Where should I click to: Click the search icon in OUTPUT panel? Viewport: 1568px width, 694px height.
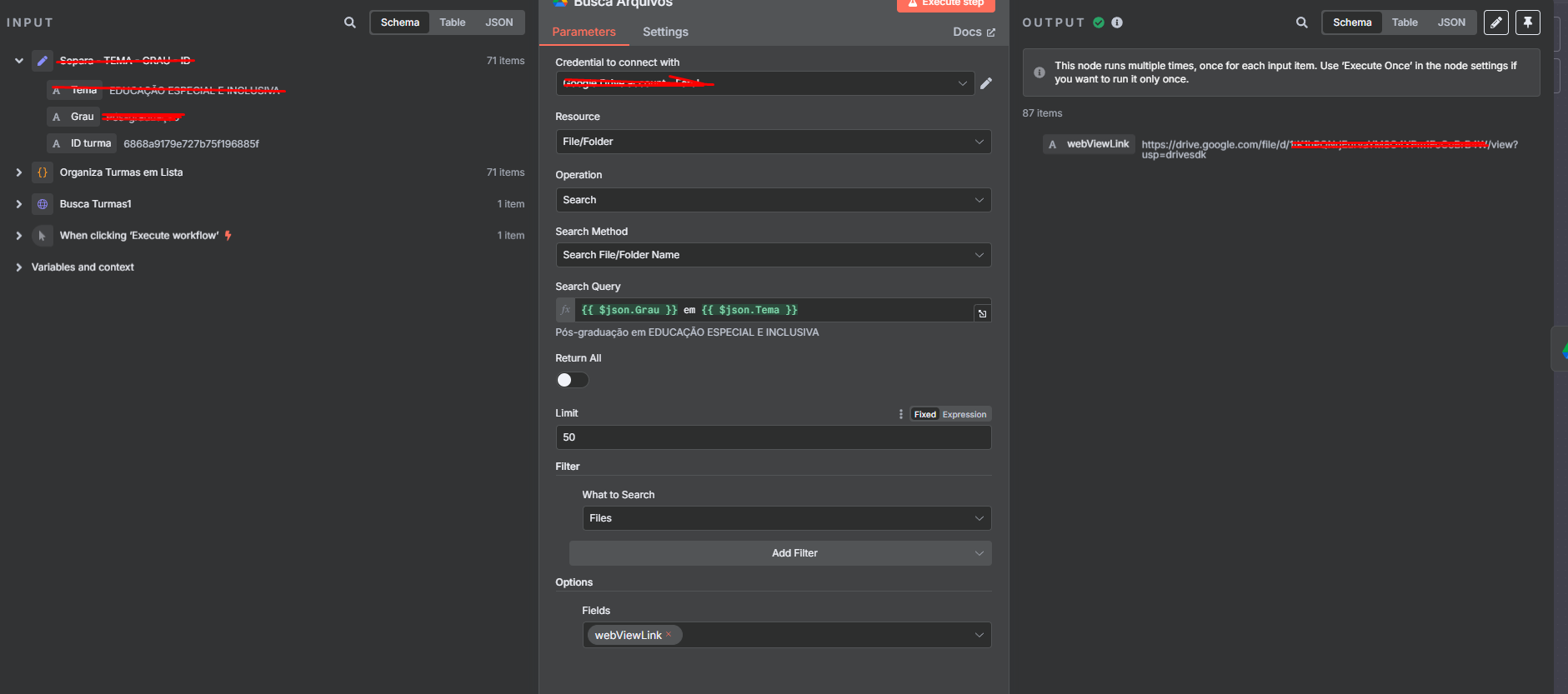click(1301, 22)
